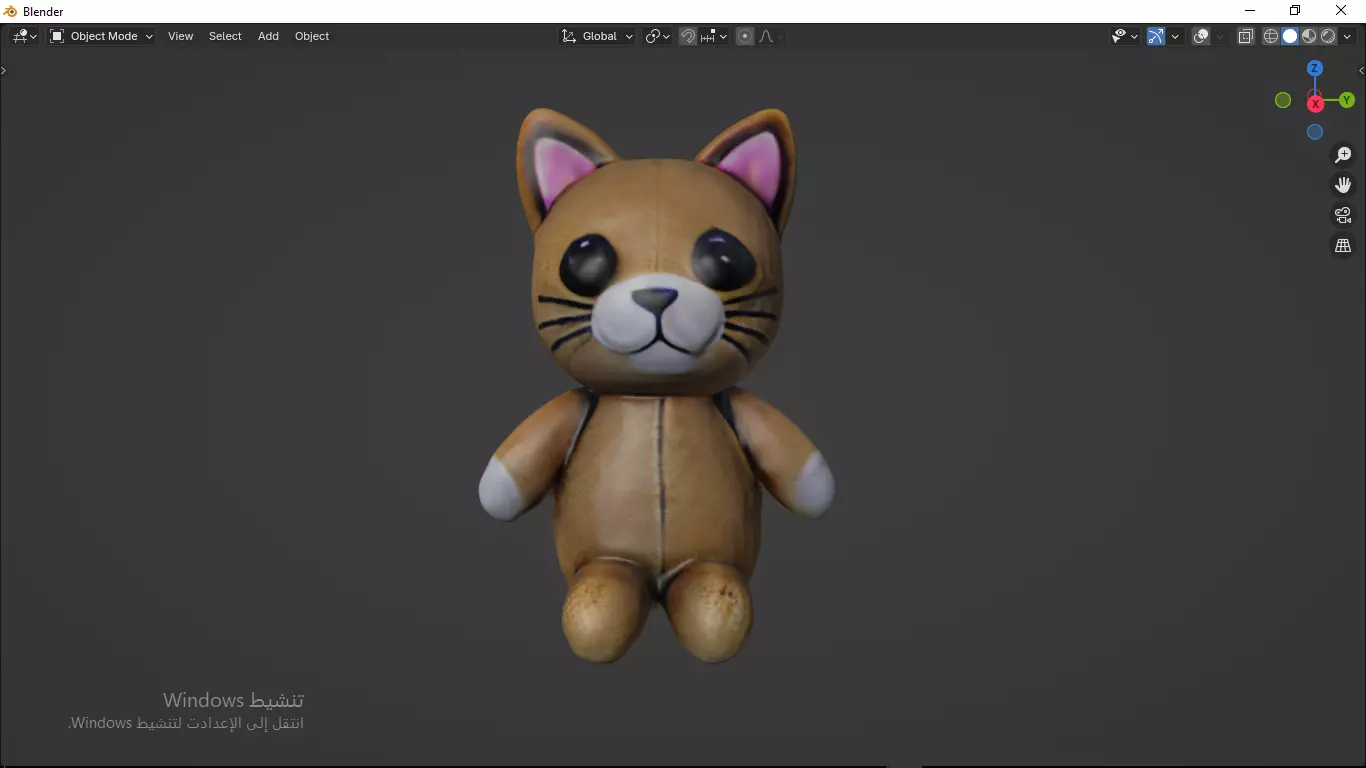Viewport: 1366px width, 768px height.
Task: Switch to material preview shading
Action: click(x=1309, y=36)
